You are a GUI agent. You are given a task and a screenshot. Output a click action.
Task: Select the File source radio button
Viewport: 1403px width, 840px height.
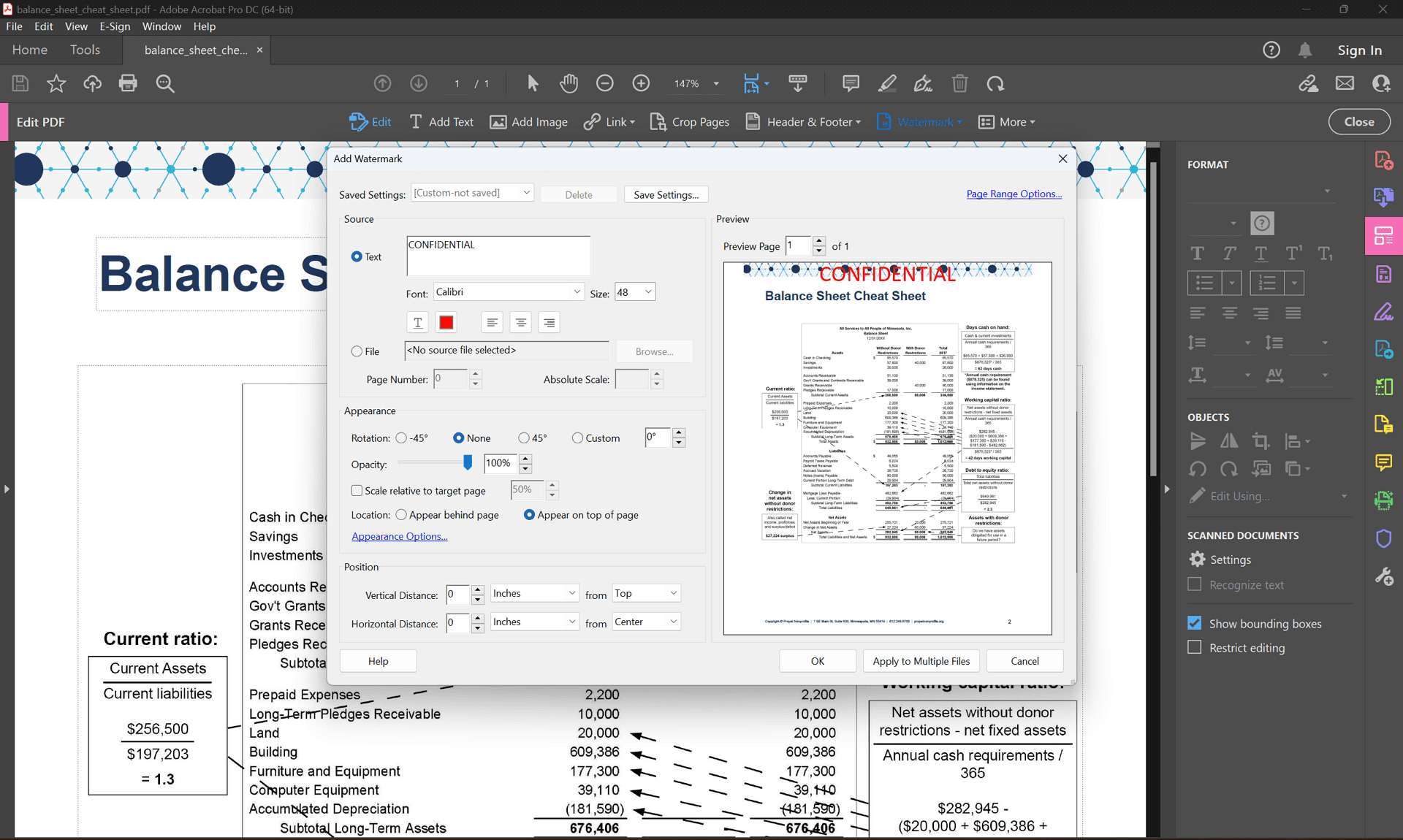coord(357,351)
